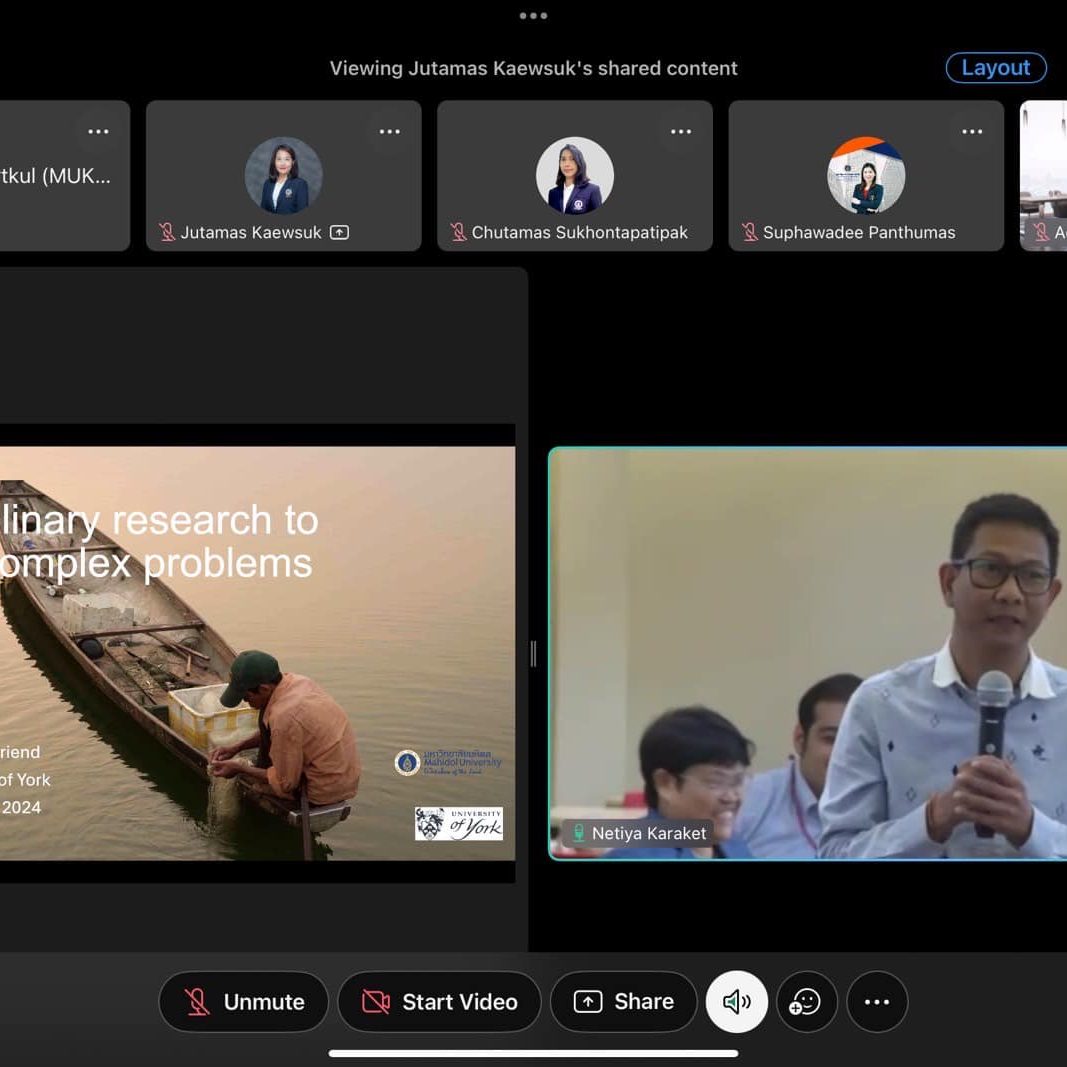Start Video to turn camera on
The height and width of the screenshot is (1067, 1067).
click(439, 1001)
